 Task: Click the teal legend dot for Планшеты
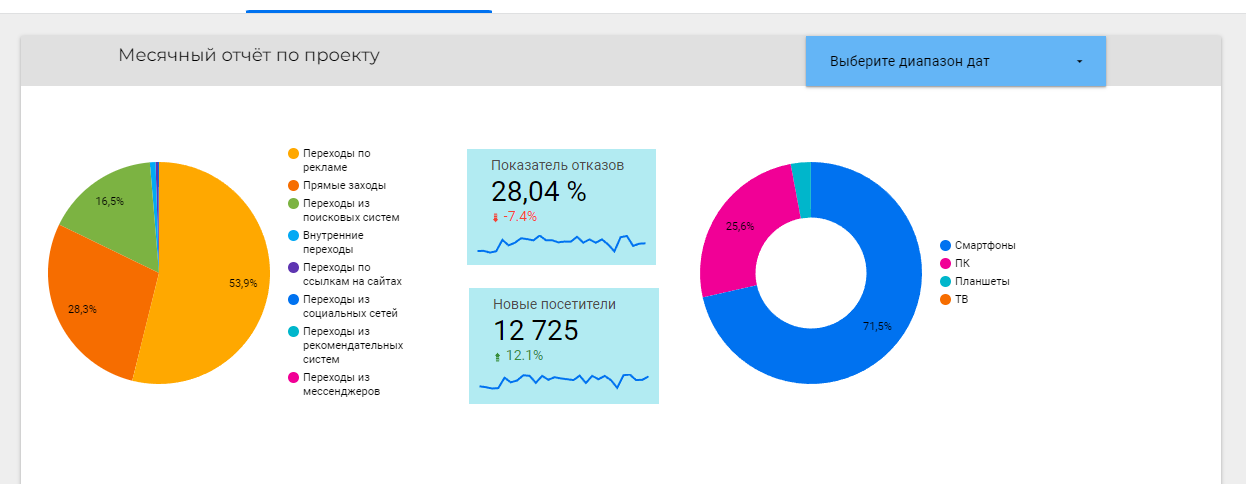click(x=945, y=281)
